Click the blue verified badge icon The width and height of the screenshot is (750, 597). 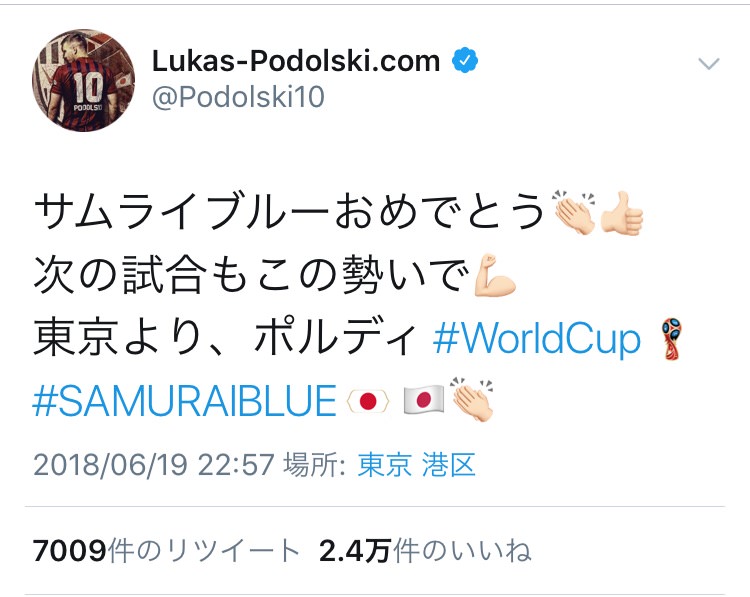click(465, 61)
